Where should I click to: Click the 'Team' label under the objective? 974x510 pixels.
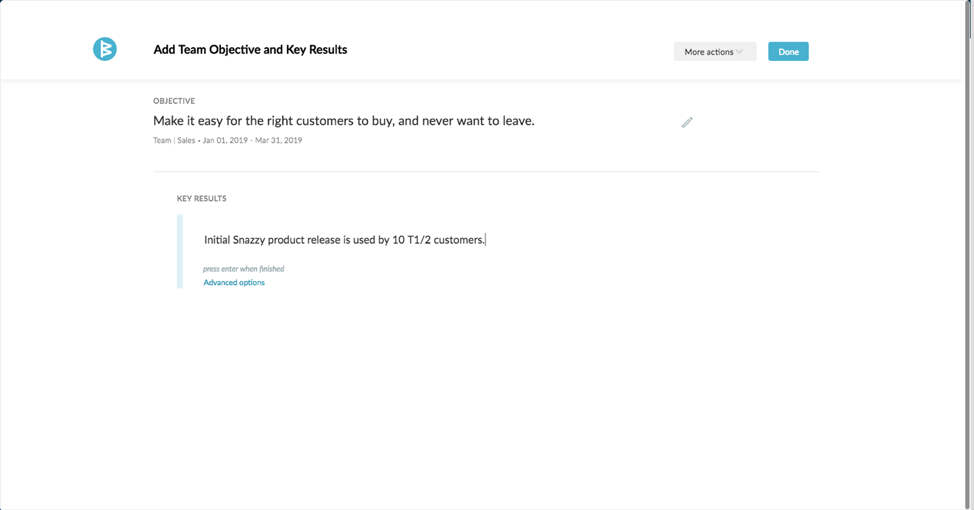162,141
